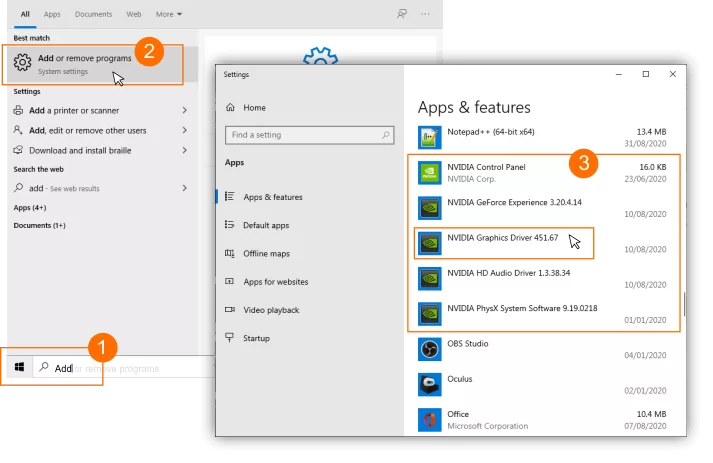713x463 pixels.
Task: Click the Windows Start button
Action: tap(19, 368)
